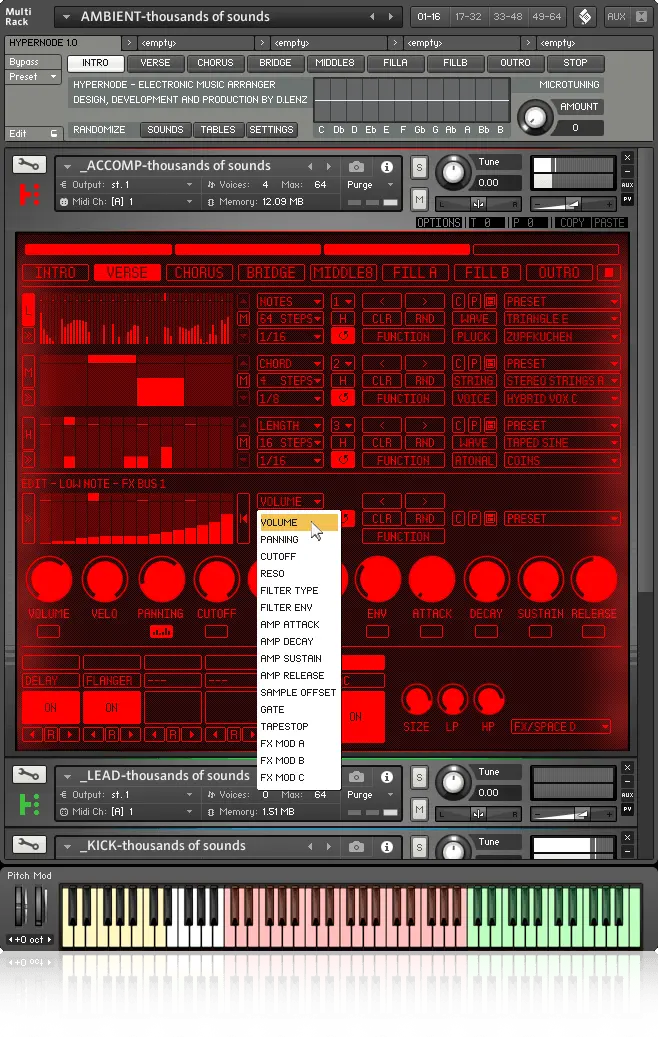Open the ACCOMP instrument wrench editor
The image size is (658, 1053).
click(x=29, y=165)
